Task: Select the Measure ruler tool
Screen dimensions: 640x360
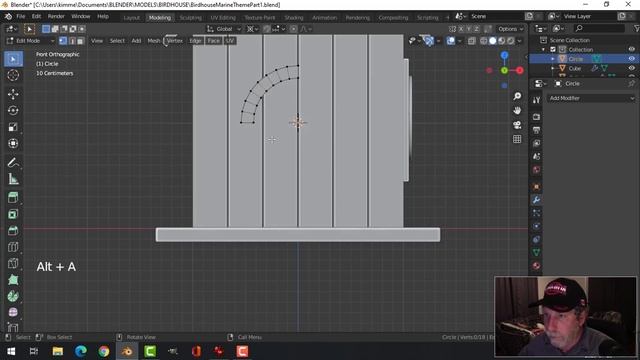Action: (x=13, y=179)
